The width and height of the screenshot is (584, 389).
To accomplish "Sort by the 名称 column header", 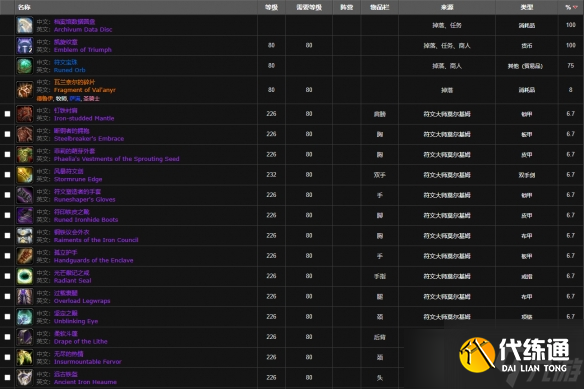I will 24,7.
